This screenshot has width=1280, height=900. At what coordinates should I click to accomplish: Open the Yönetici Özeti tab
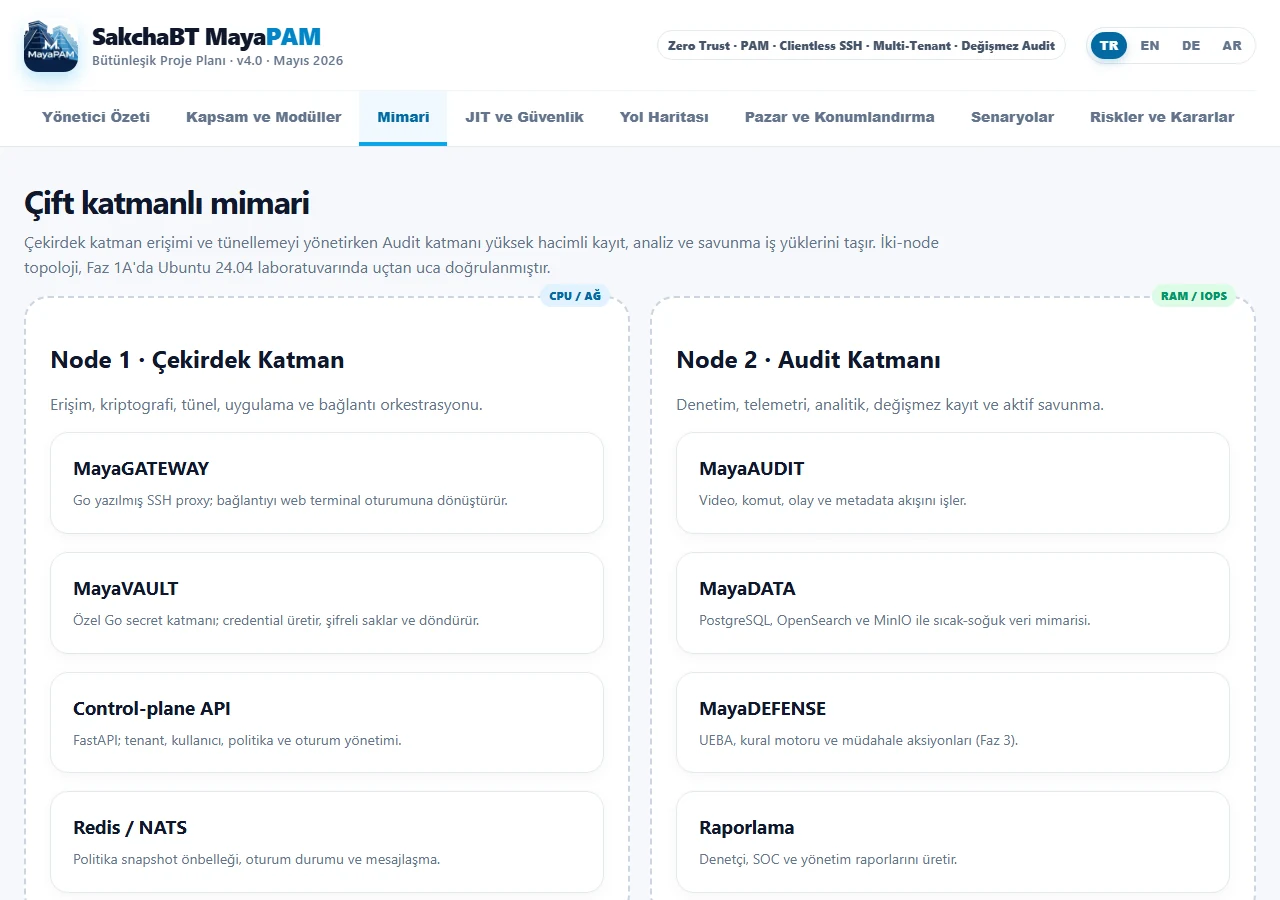click(96, 117)
